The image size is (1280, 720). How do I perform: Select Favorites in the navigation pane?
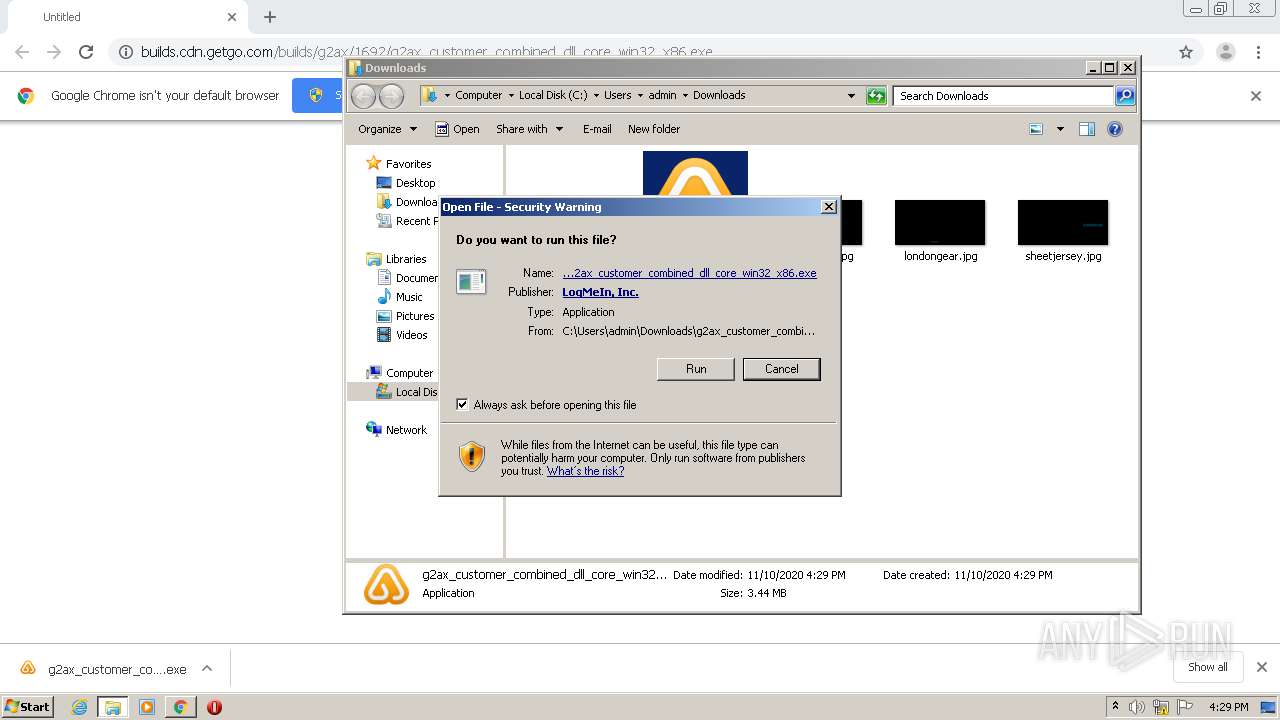tap(408, 164)
